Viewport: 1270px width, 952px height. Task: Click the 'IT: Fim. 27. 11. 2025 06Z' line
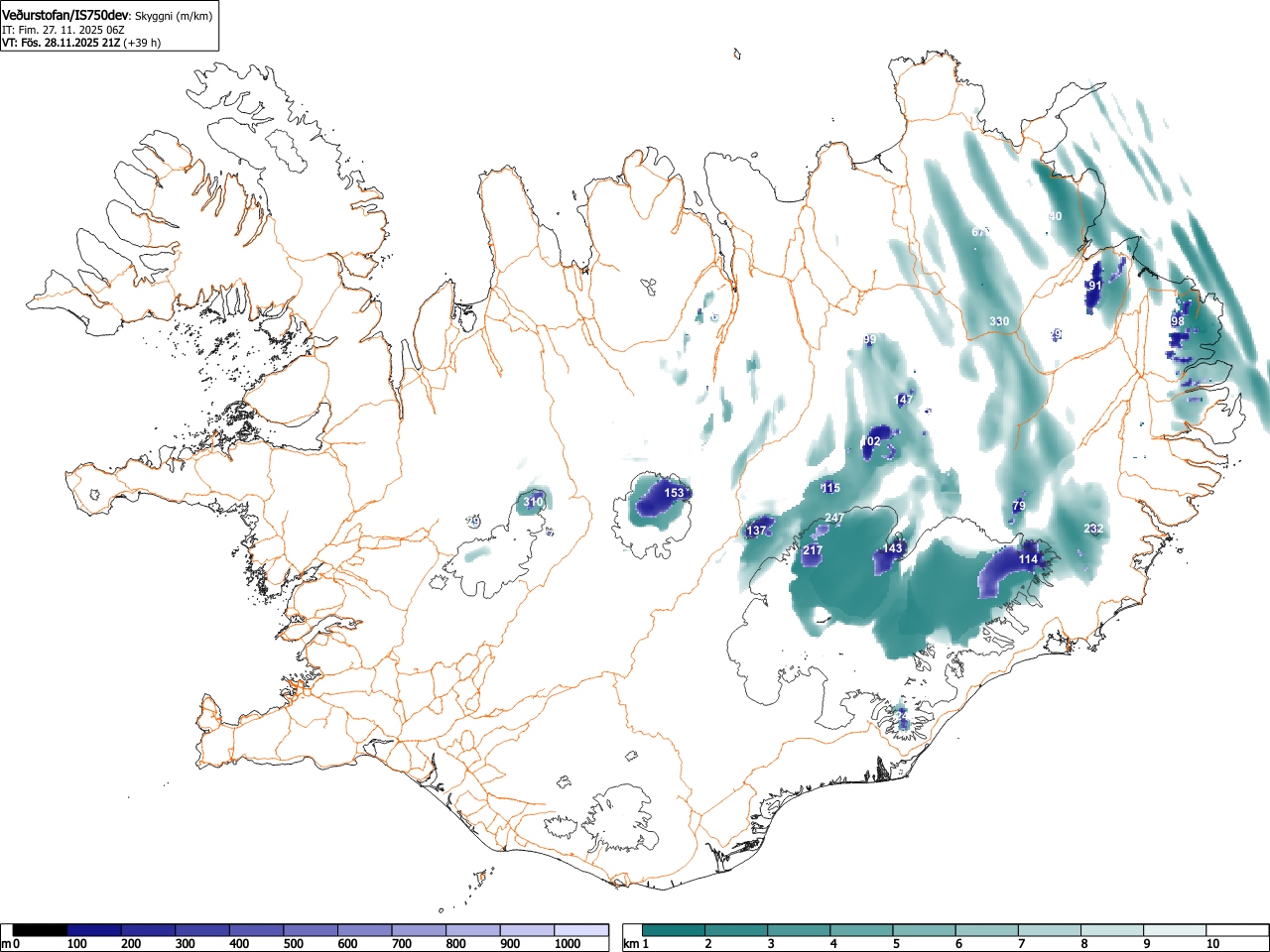coord(63,30)
